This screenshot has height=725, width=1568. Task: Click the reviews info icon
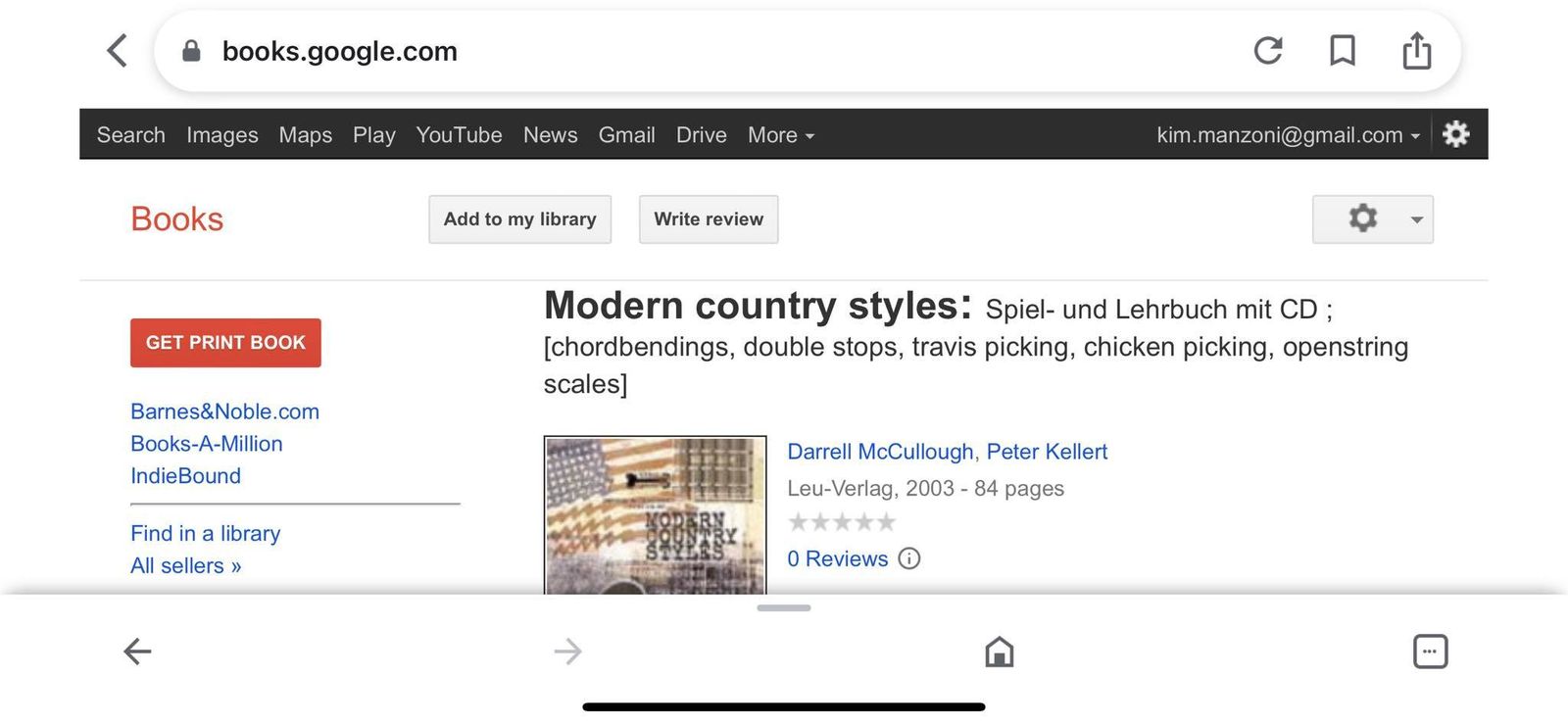(x=909, y=559)
